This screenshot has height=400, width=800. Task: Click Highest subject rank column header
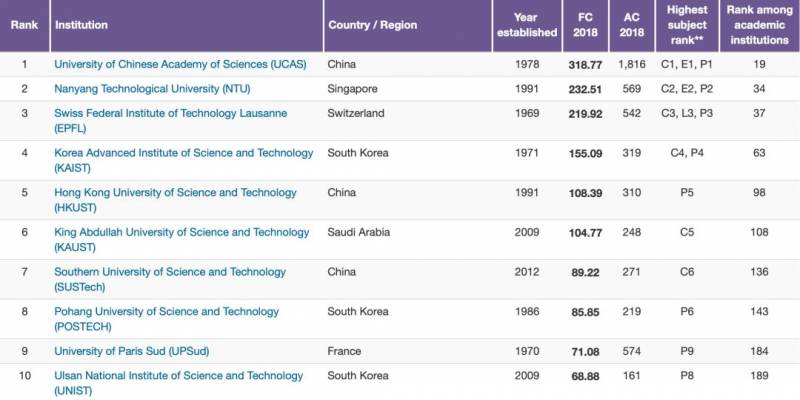coord(687,25)
